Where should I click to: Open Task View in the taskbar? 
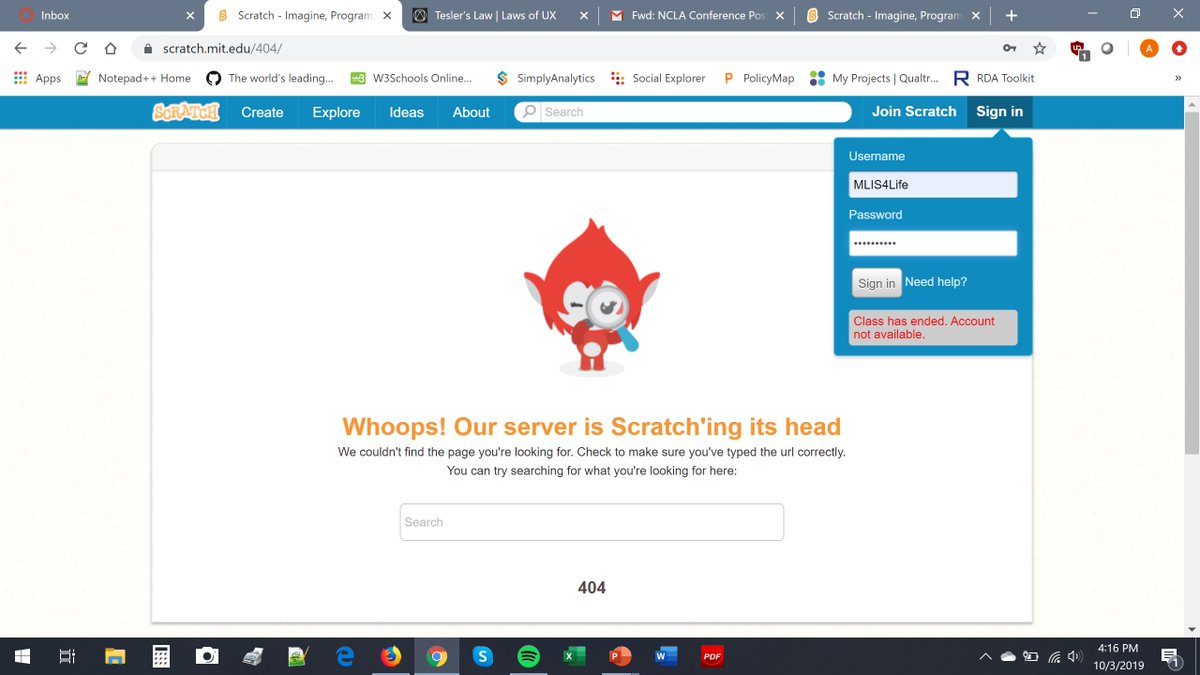(67, 656)
